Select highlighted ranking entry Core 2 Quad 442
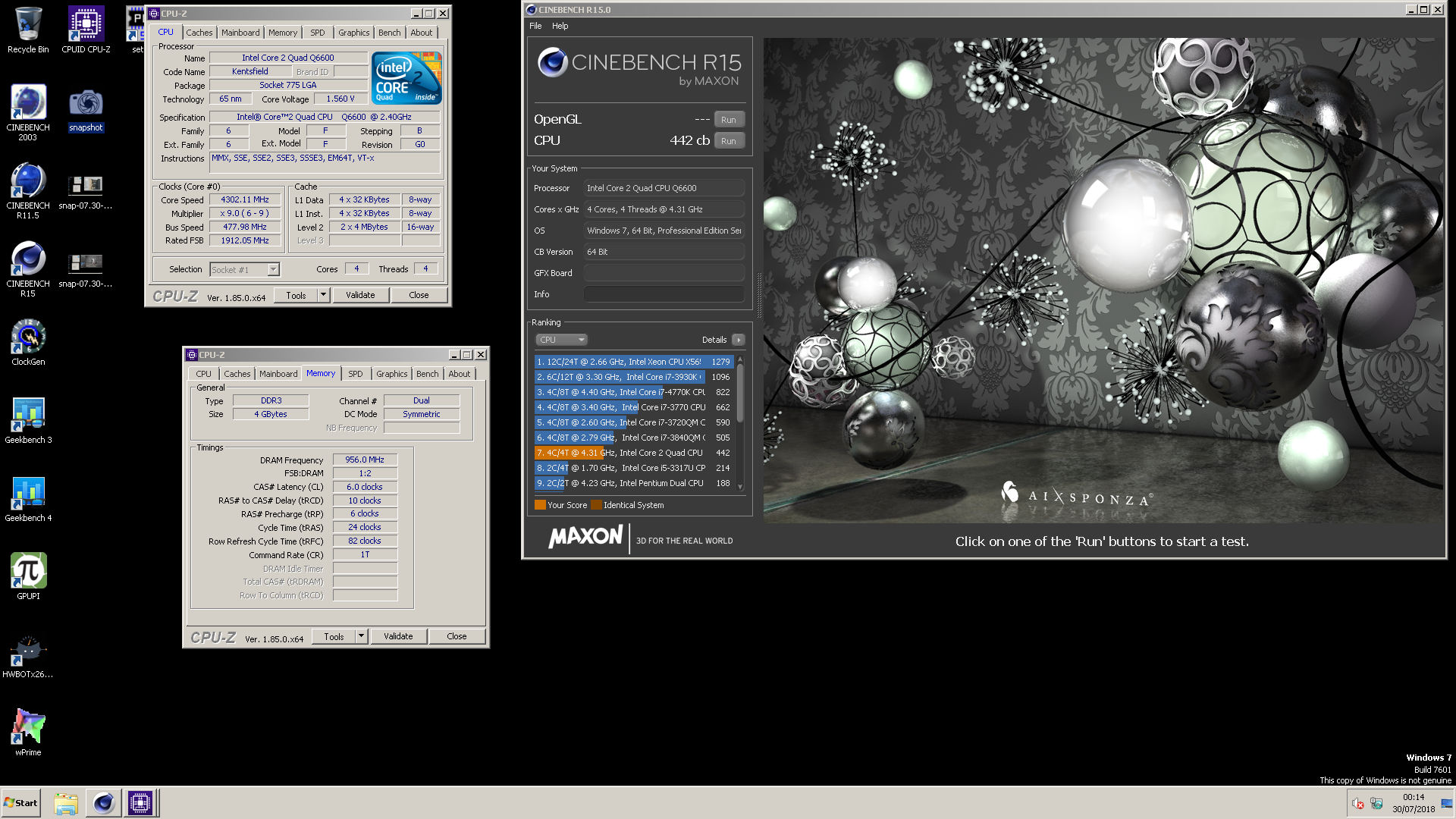 [633, 453]
